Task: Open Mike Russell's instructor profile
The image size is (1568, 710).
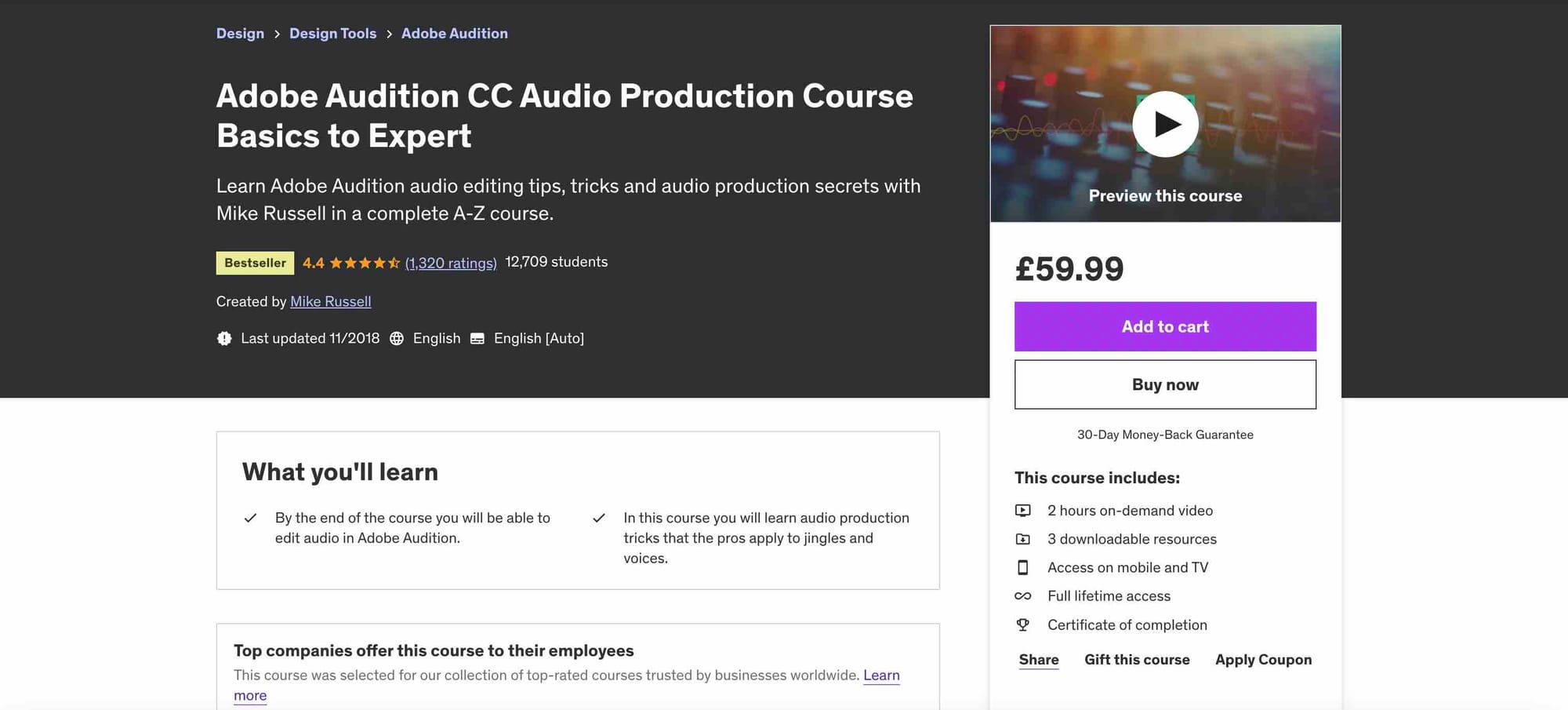Action: (330, 301)
